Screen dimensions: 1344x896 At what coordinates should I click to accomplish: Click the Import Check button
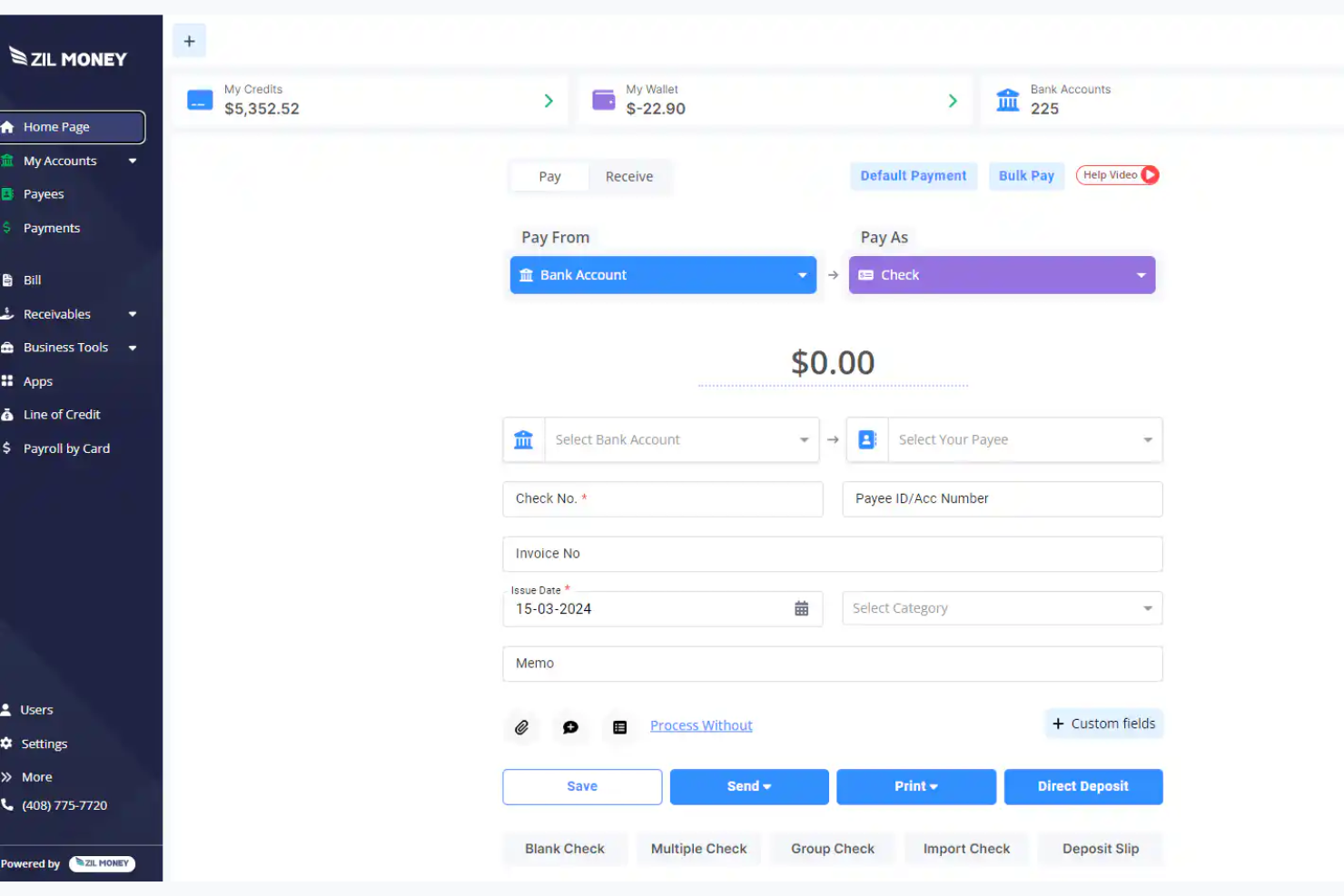[x=966, y=849]
